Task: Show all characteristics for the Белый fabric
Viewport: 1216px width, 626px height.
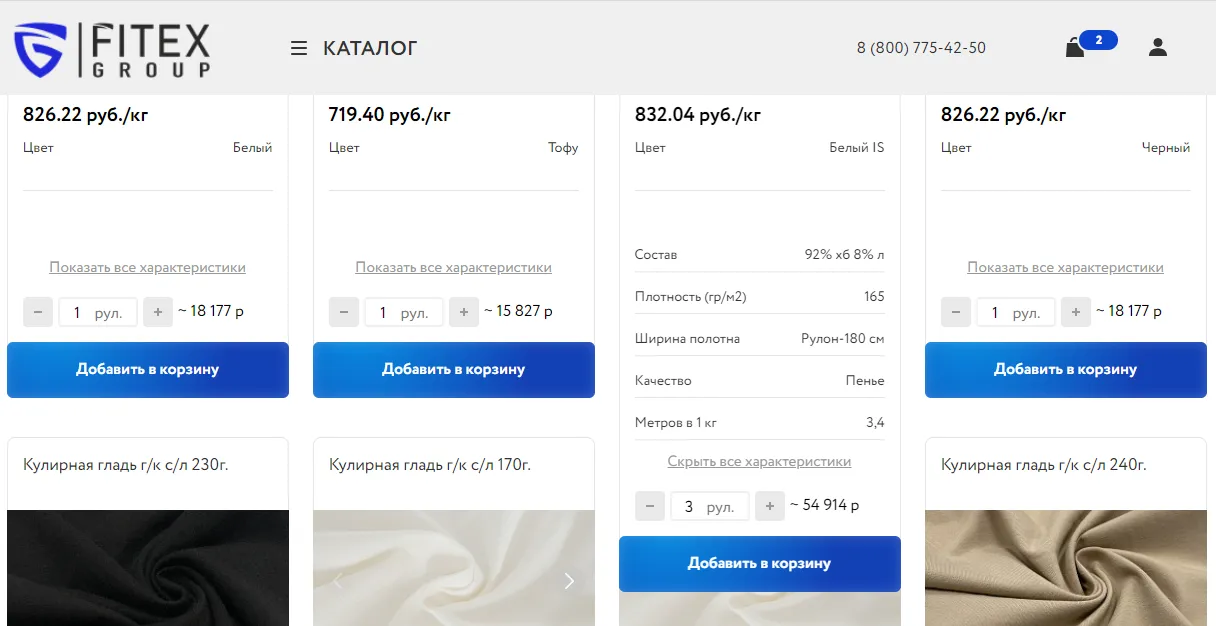Action: [147, 267]
